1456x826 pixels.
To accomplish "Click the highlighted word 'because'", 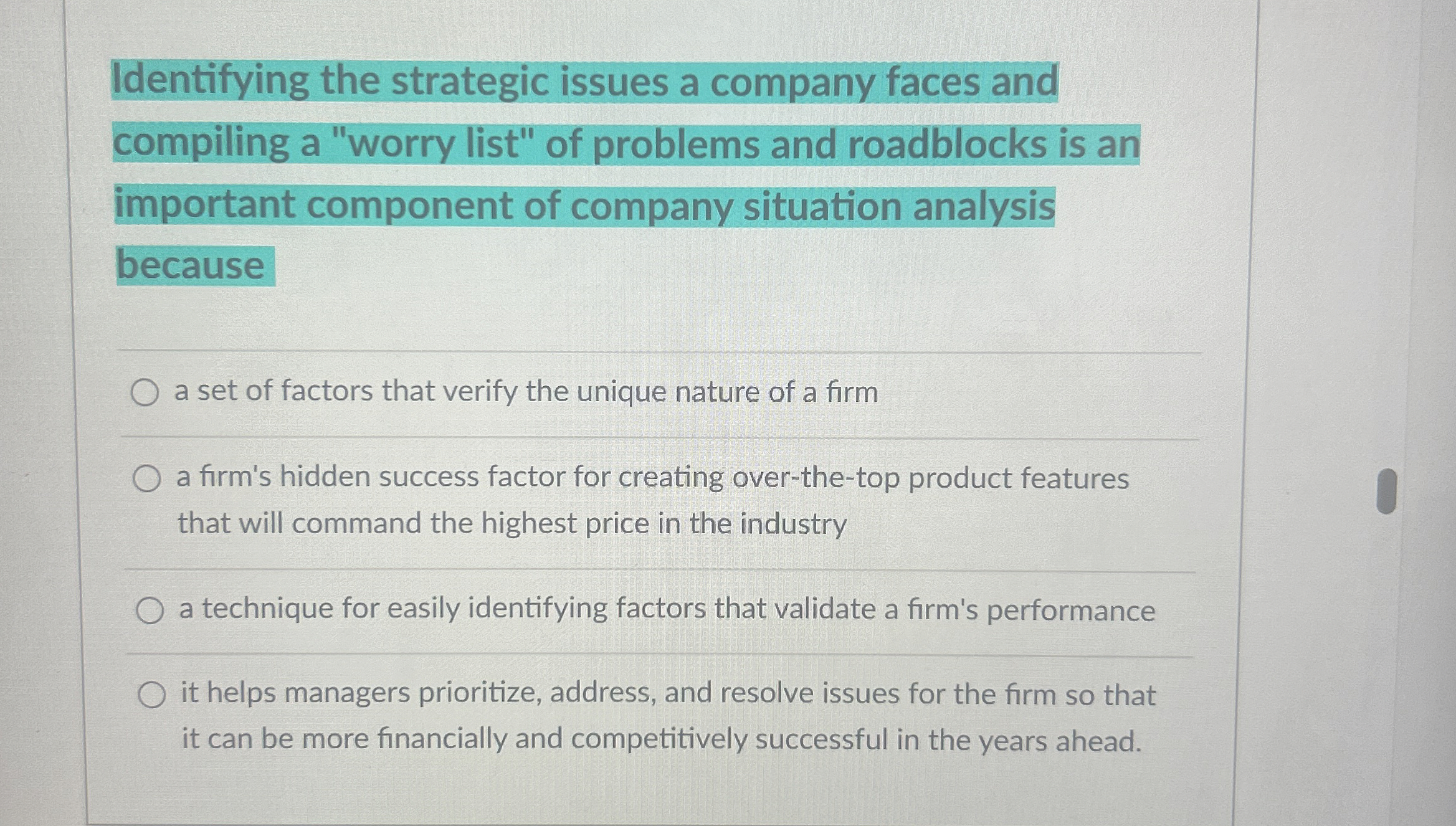I will click(x=196, y=264).
